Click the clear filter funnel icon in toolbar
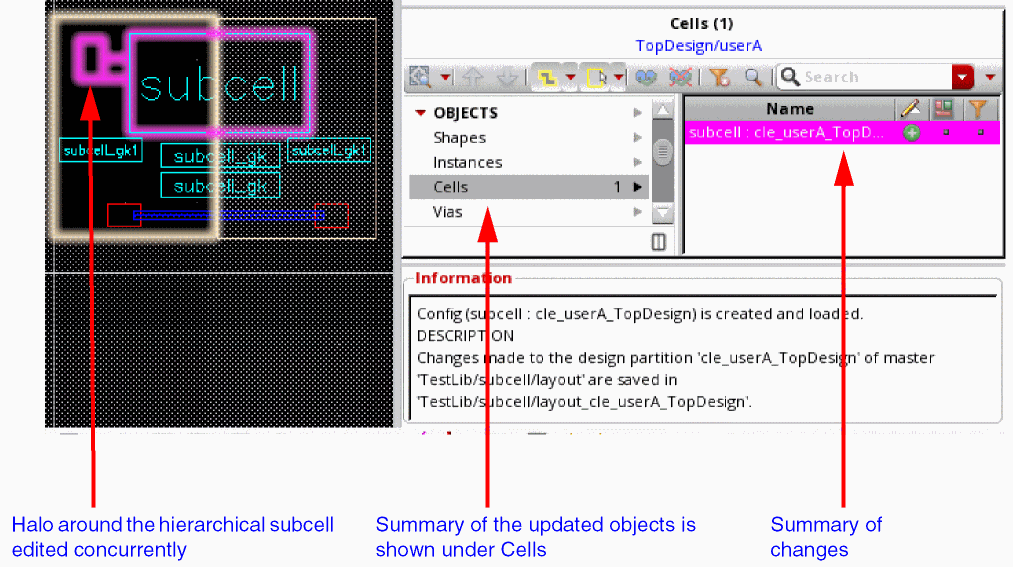 pos(719,77)
